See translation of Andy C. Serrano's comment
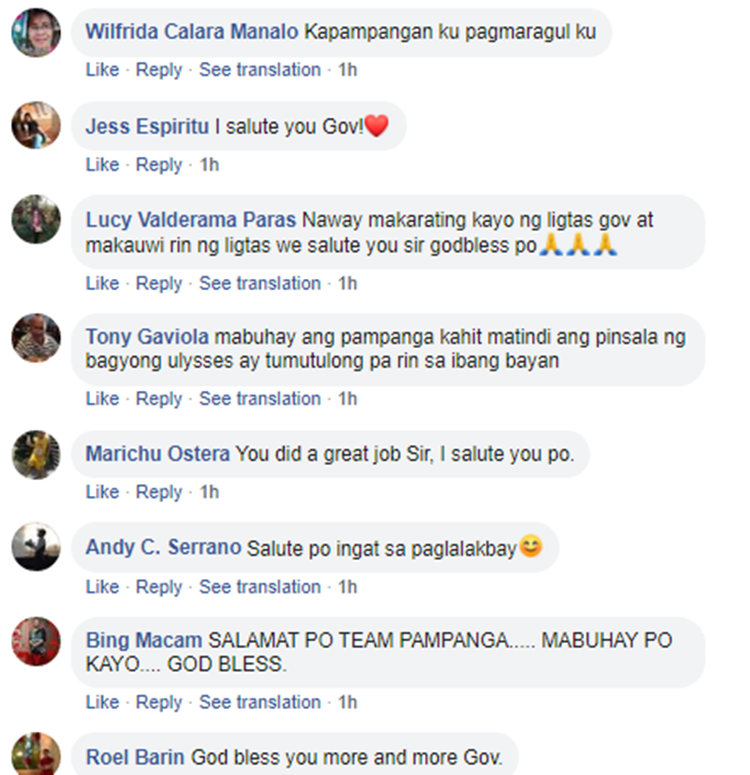This screenshot has height=775, width=750. [x=260, y=587]
